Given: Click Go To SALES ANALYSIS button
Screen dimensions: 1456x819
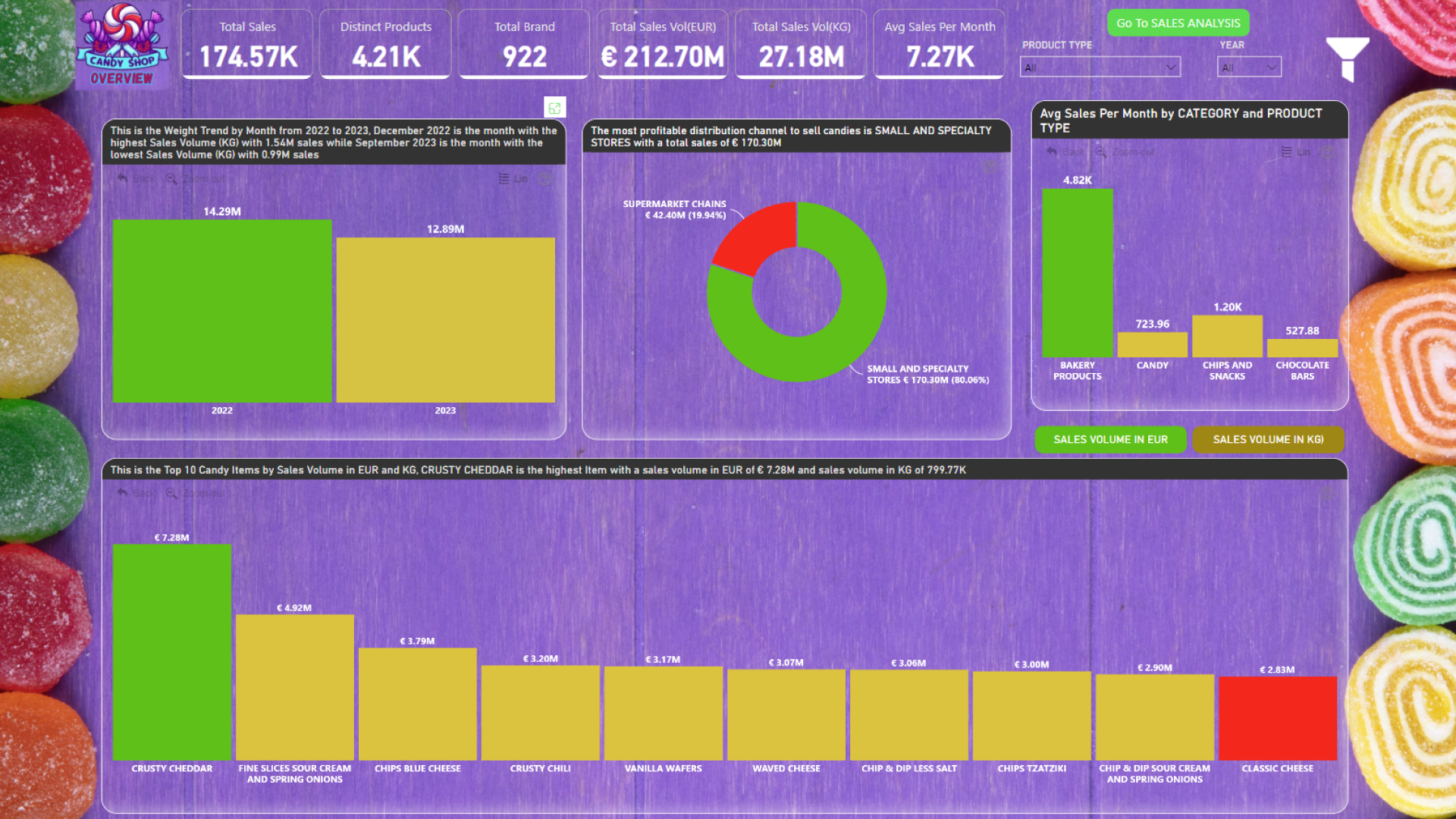Looking at the screenshot, I should (x=1178, y=24).
